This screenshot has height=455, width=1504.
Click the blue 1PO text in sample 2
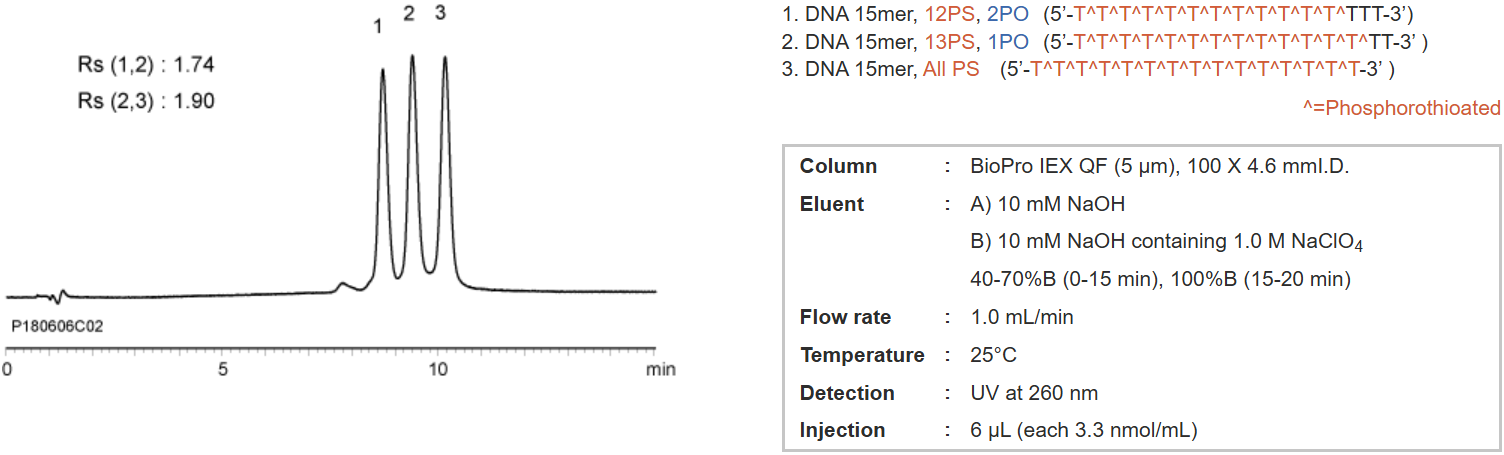[1009, 43]
